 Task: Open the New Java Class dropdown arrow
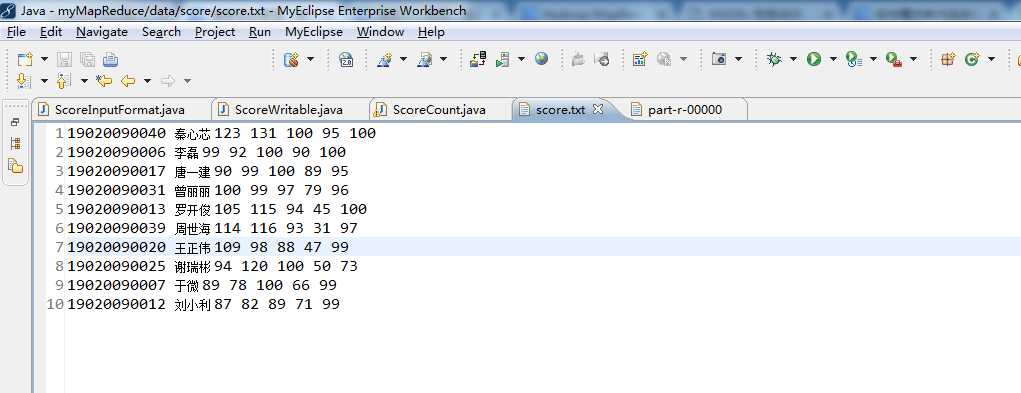[x=991, y=59]
